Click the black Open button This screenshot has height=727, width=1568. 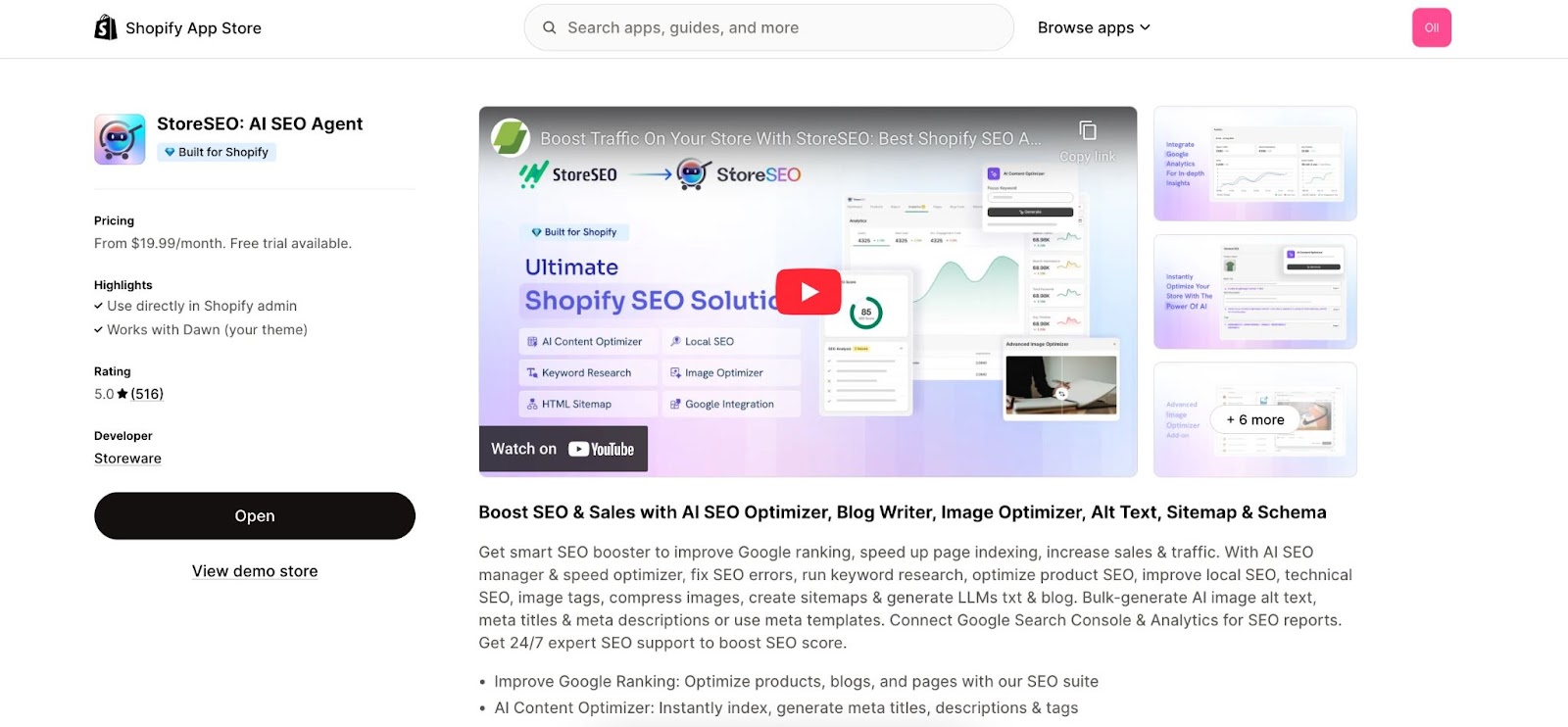255,515
